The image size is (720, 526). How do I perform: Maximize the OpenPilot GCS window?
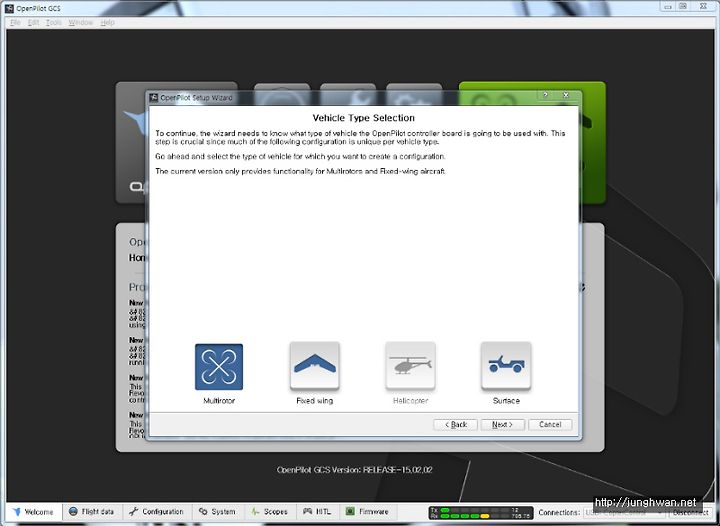(683, 6)
